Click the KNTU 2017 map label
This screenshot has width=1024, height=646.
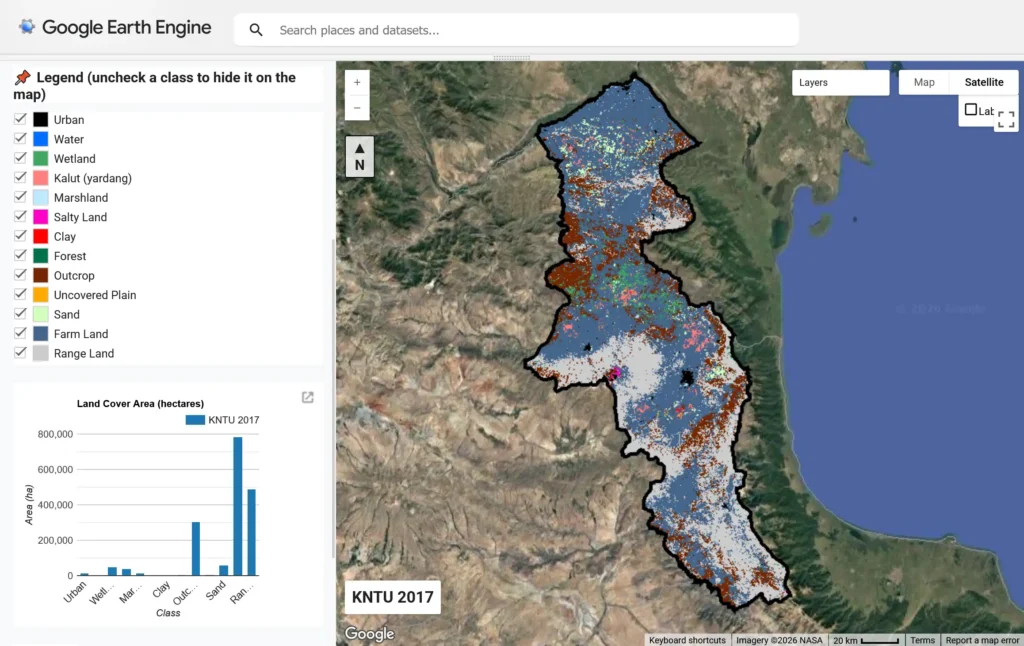coord(392,597)
